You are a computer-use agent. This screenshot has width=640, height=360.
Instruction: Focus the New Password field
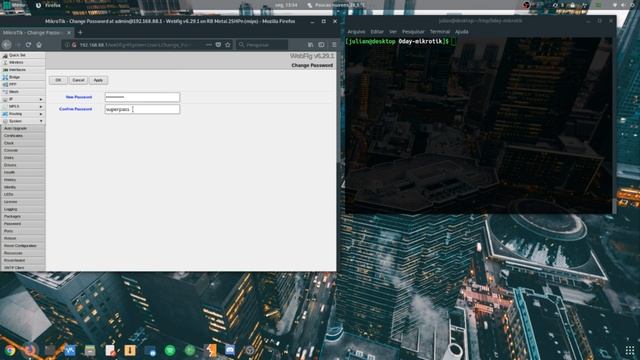pos(142,97)
